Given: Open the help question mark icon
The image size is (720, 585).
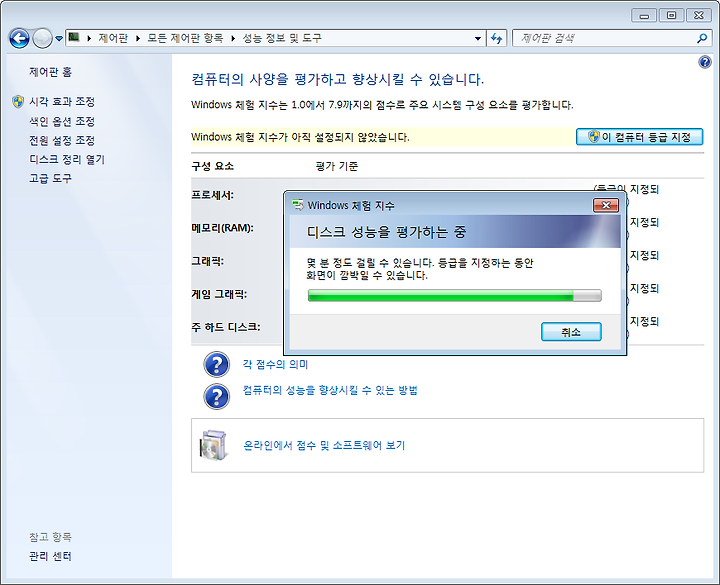Looking at the screenshot, I should tap(705, 62).
